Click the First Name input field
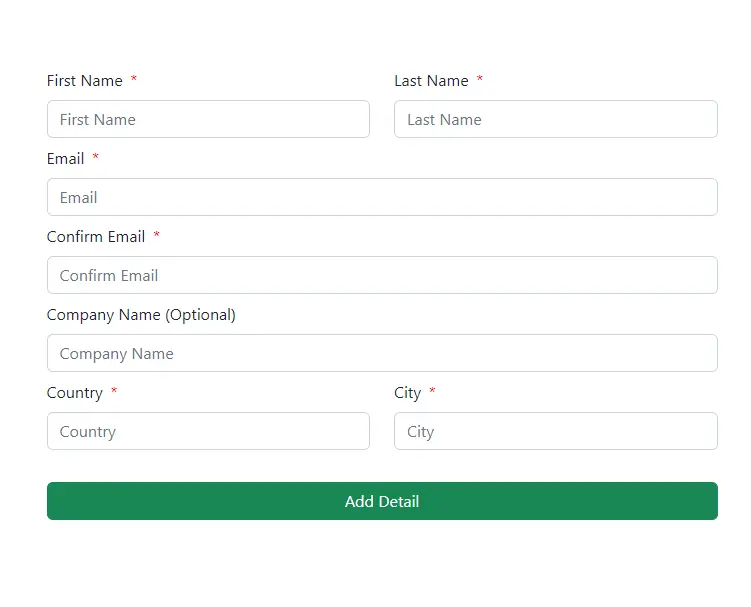Viewport: 751px width, 607px height. coord(208,119)
